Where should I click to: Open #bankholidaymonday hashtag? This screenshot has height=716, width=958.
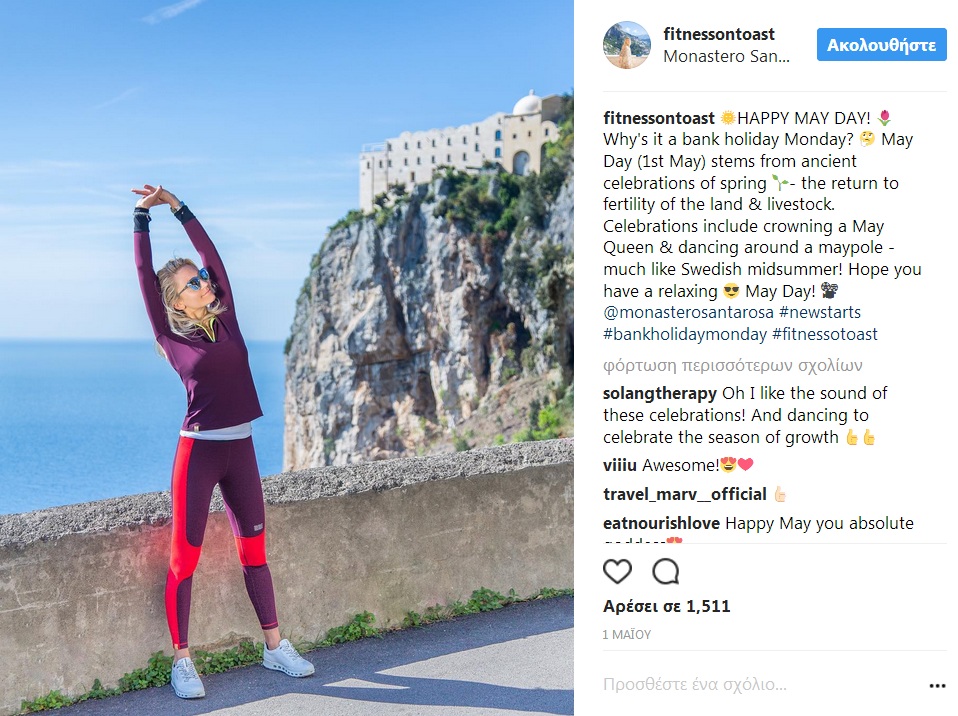pyautogui.click(x=684, y=335)
